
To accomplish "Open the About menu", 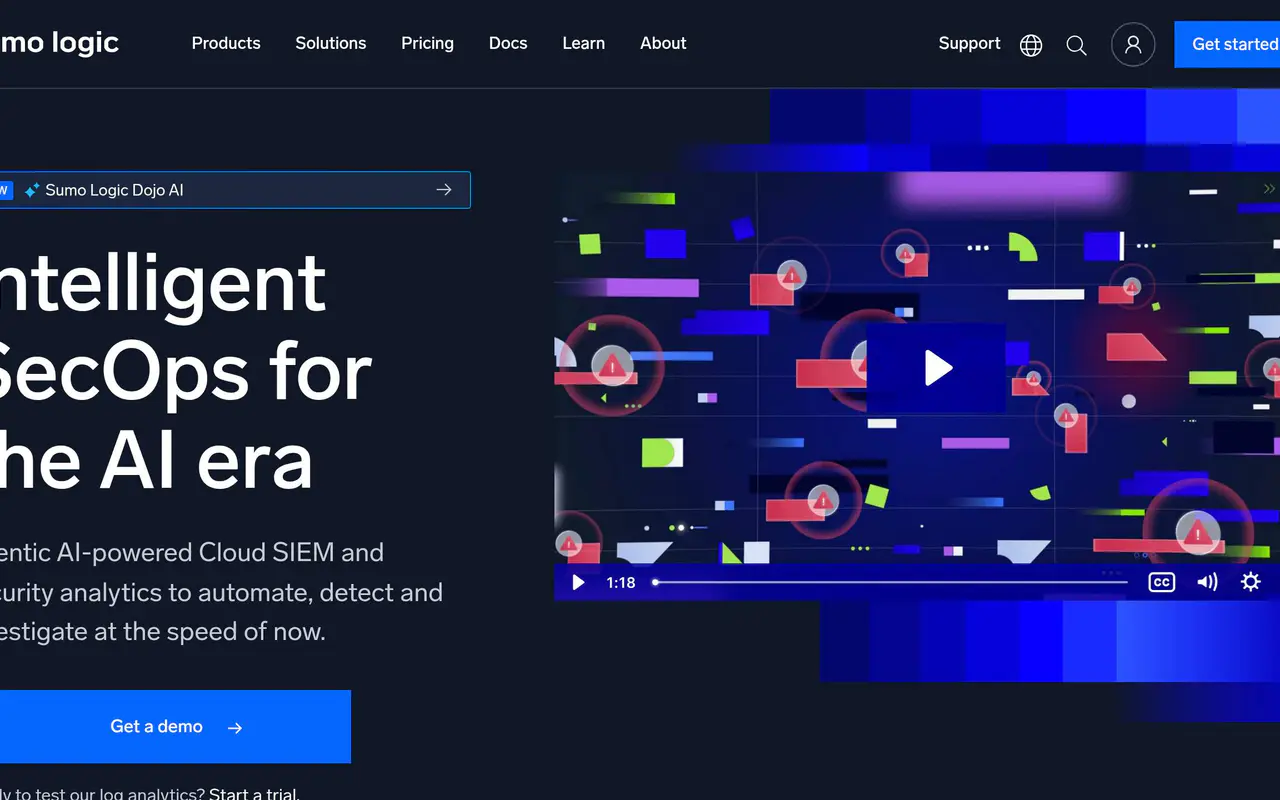I will tap(663, 43).
